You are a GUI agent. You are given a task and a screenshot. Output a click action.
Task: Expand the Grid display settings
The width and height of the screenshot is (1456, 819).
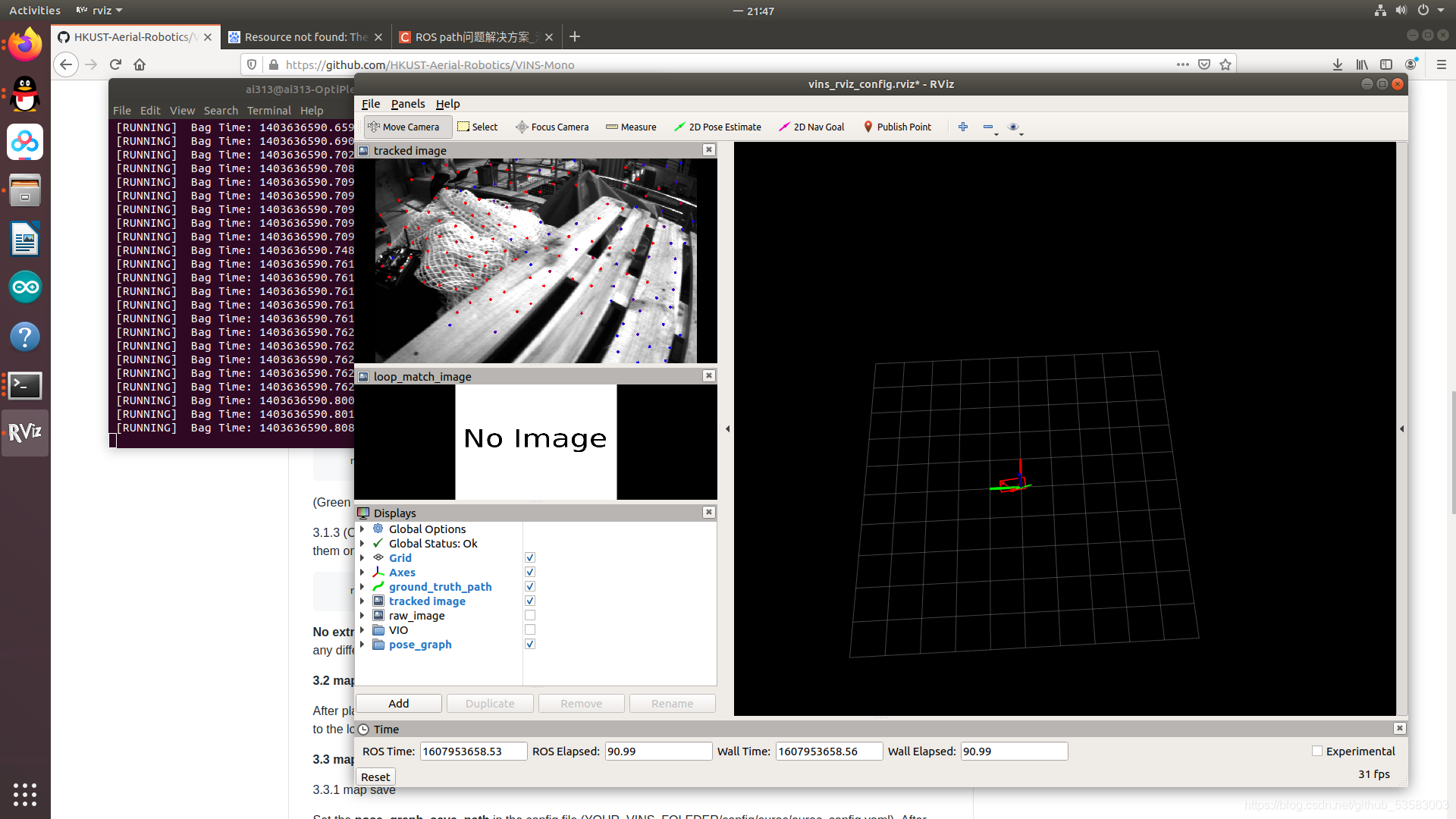362,558
